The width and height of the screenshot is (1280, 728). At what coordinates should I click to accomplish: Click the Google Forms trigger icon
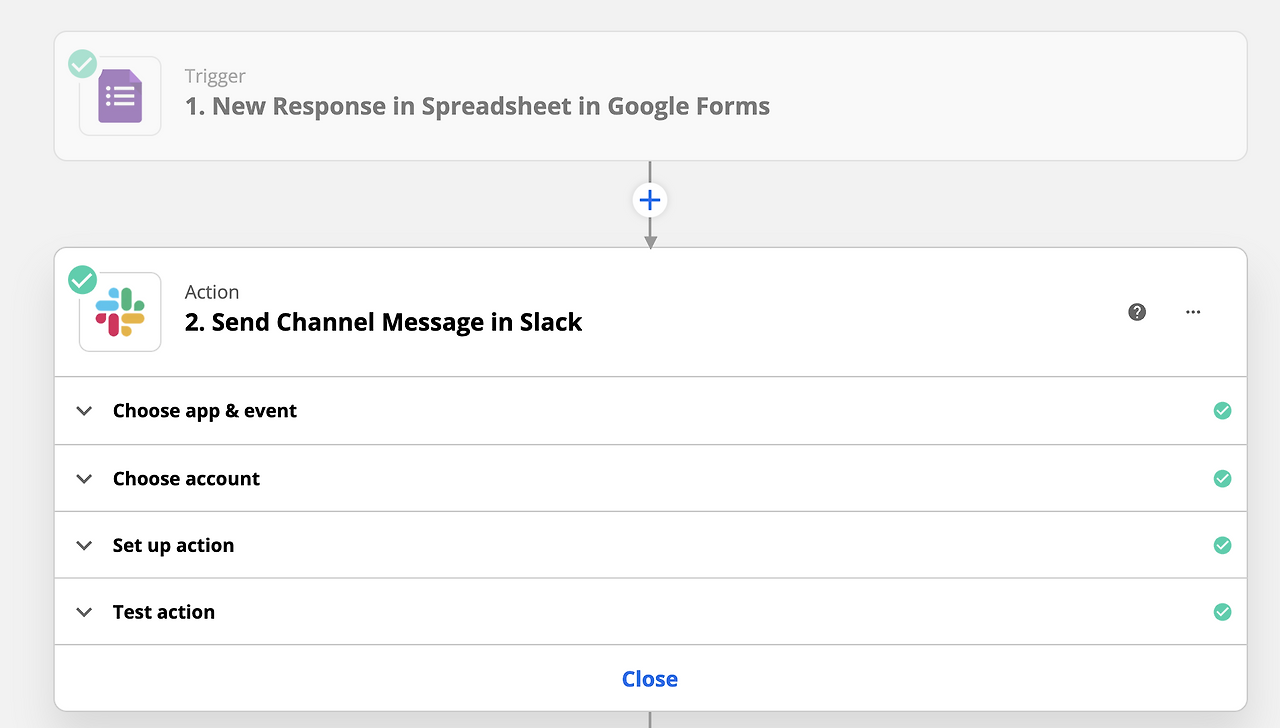point(120,97)
